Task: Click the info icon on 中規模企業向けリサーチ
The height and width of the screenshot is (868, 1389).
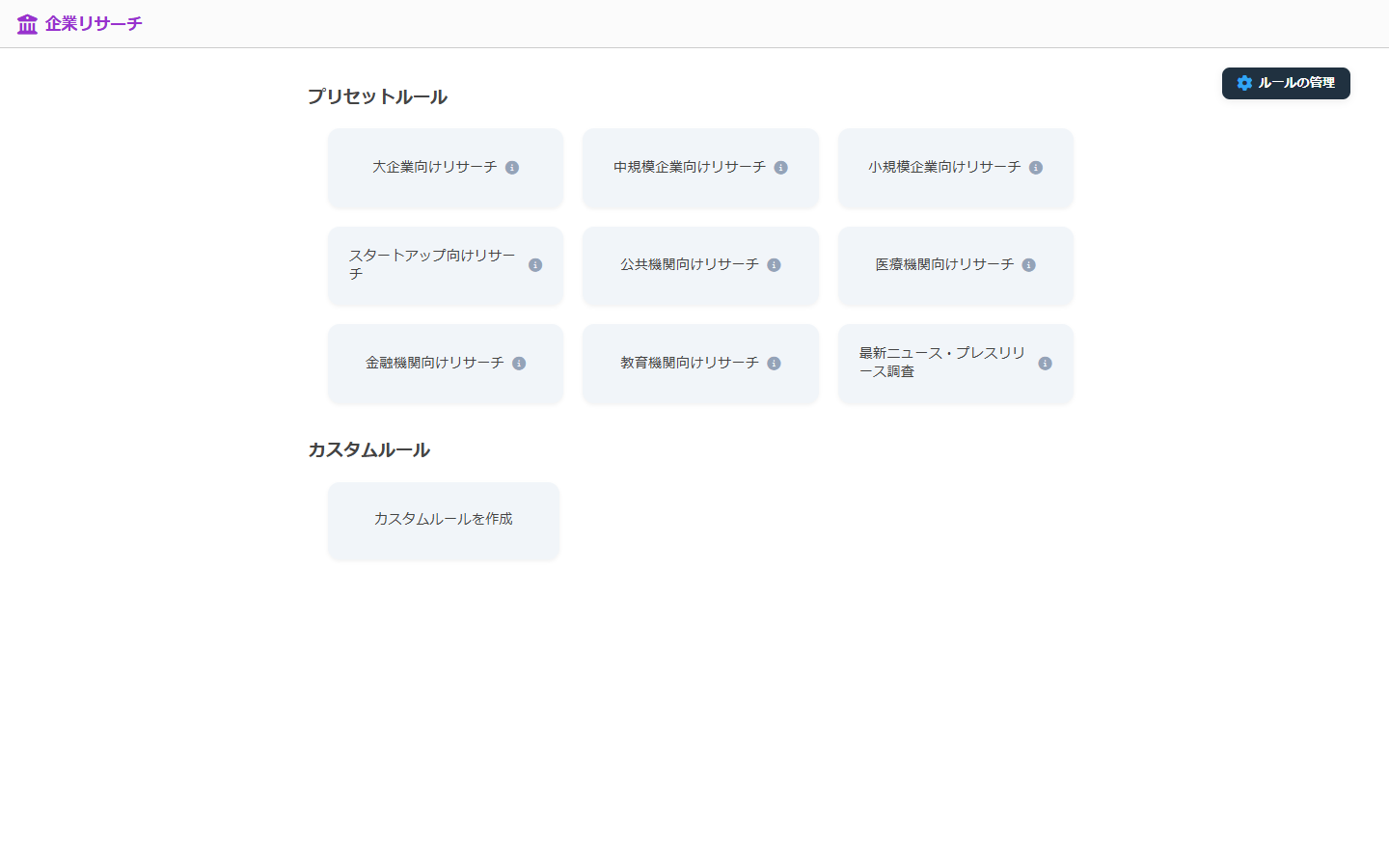Action: tap(781, 167)
